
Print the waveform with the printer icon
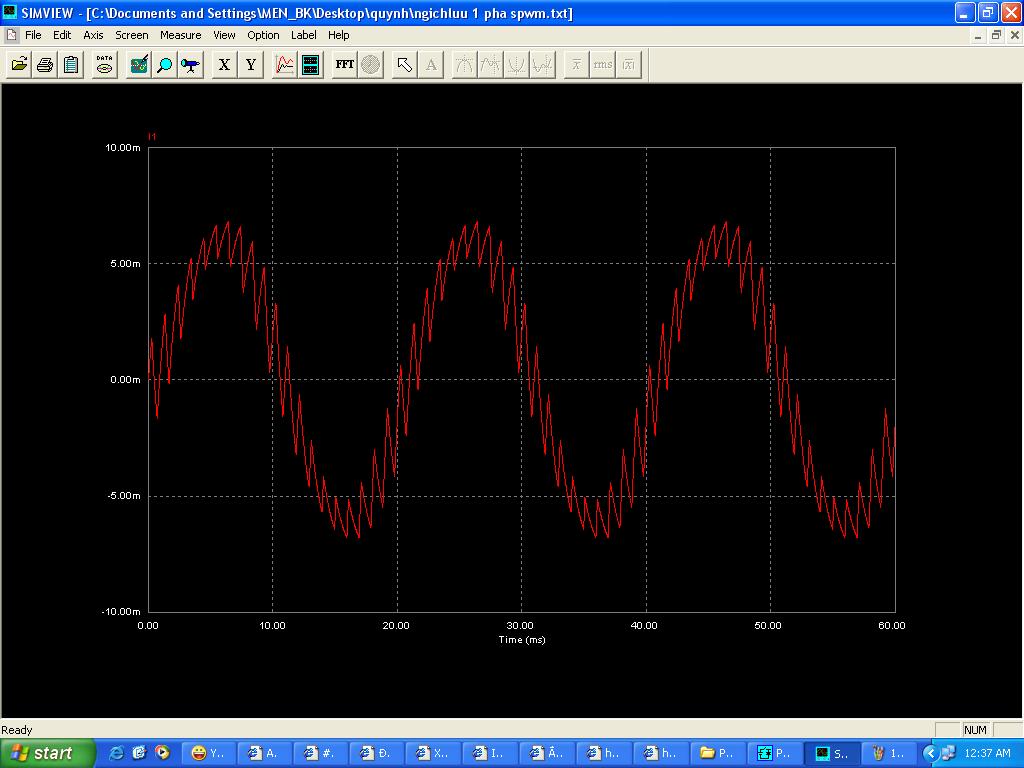coord(45,65)
